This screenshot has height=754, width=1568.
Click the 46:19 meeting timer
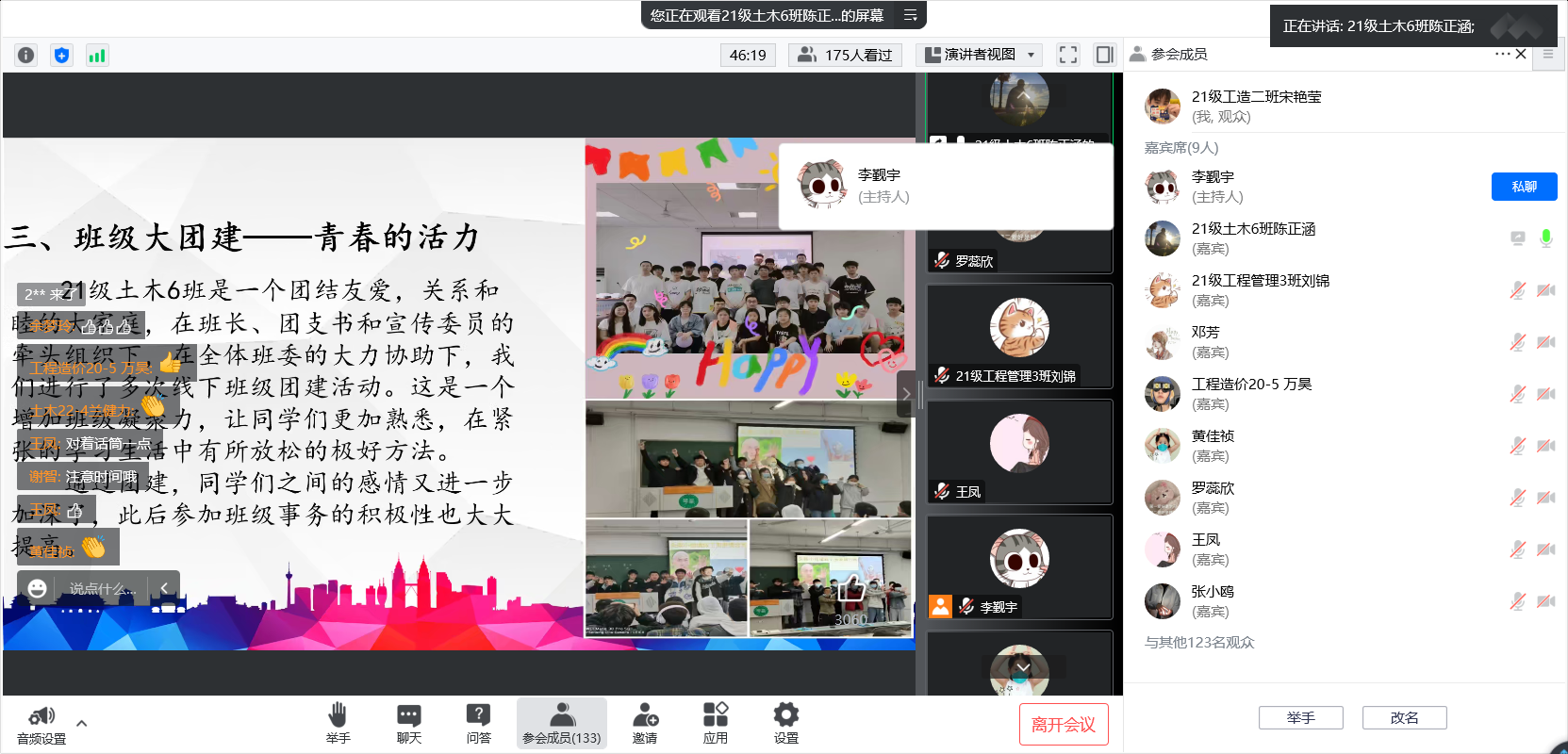pyautogui.click(x=748, y=55)
